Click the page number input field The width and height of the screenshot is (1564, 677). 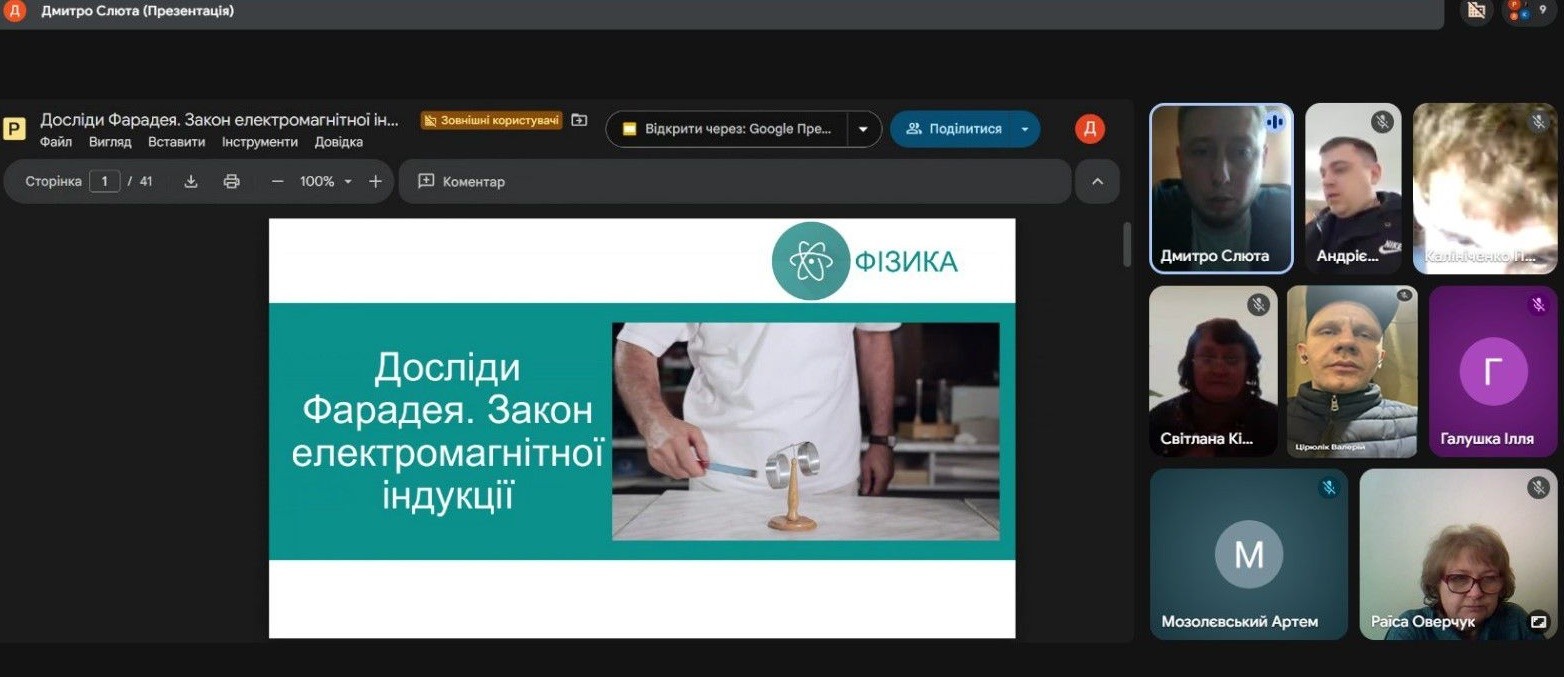(104, 181)
